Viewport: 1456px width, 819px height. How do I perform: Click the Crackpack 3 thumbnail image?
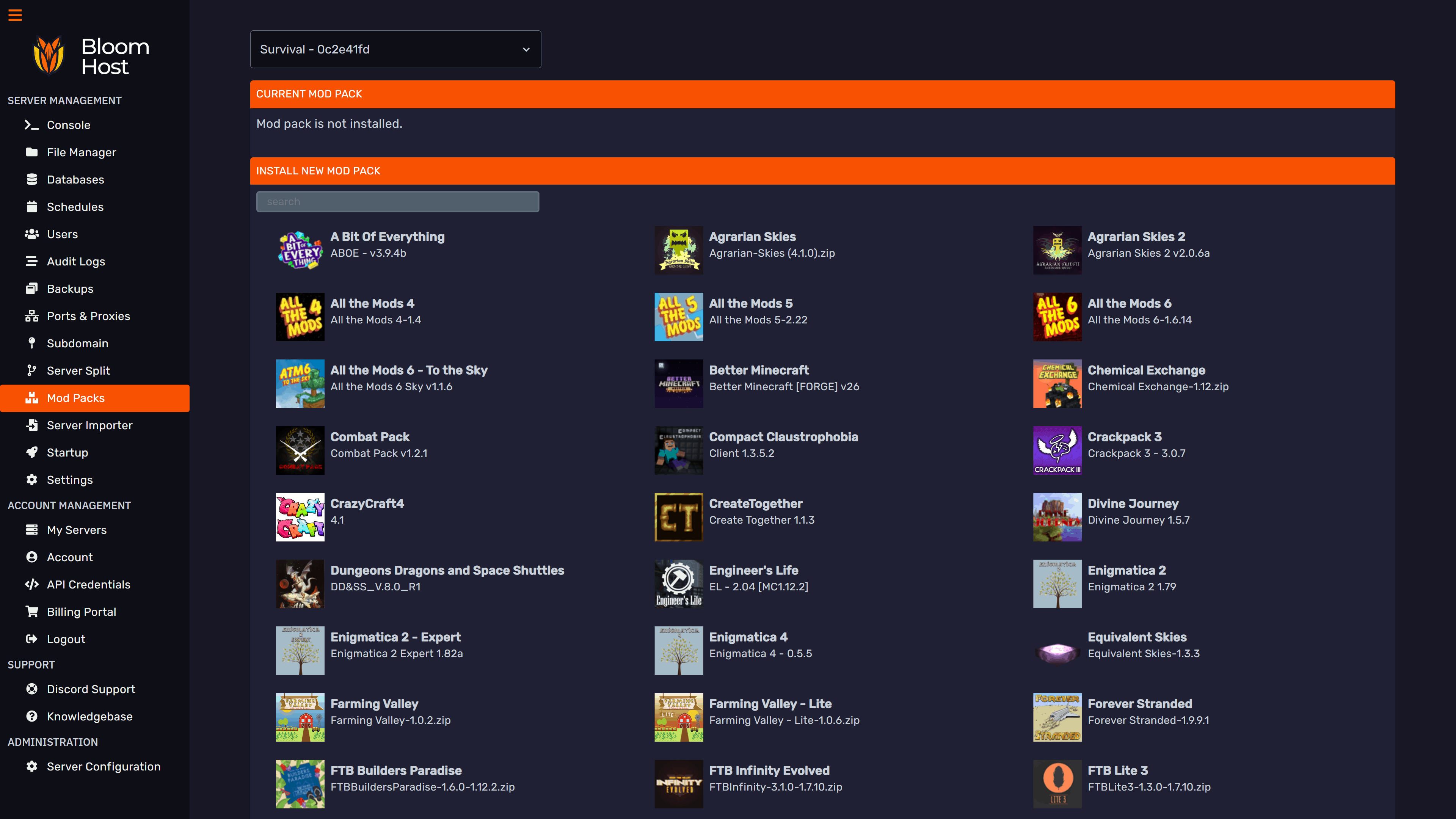1057,450
